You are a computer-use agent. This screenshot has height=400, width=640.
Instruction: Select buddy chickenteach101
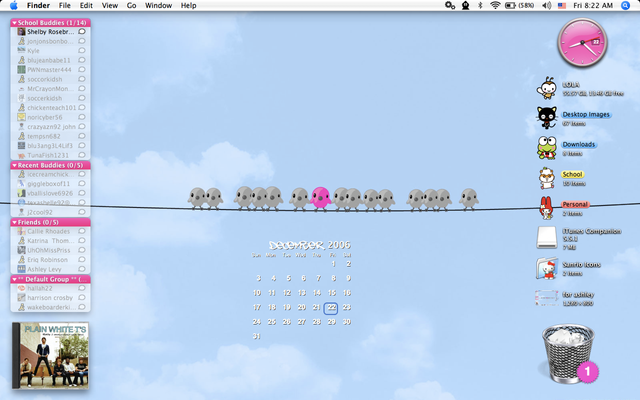51,108
